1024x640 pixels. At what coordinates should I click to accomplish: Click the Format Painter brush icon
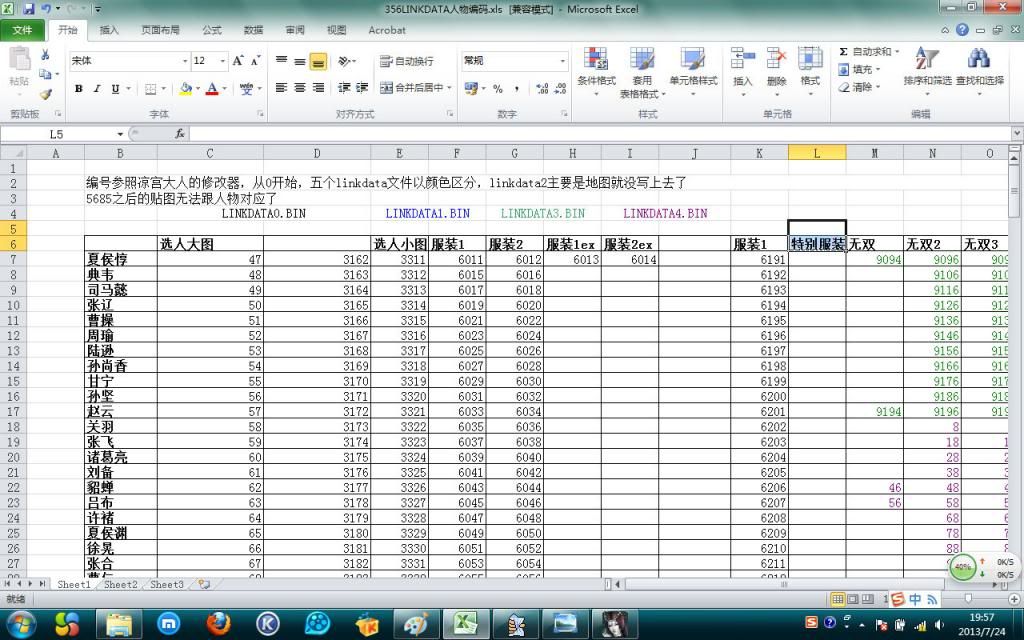[45, 95]
